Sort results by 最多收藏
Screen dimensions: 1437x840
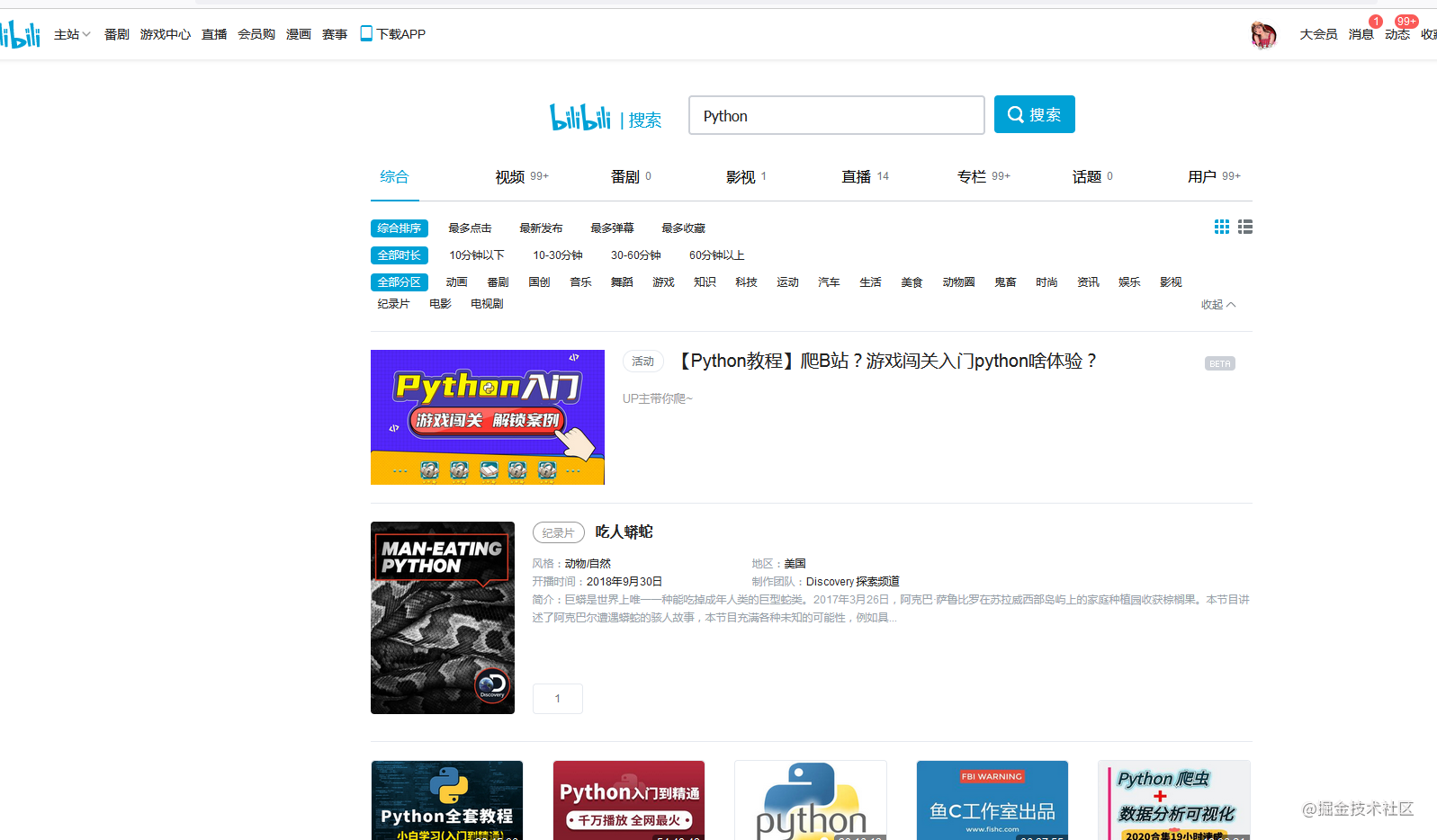pyautogui.click(x=683, y=228)
